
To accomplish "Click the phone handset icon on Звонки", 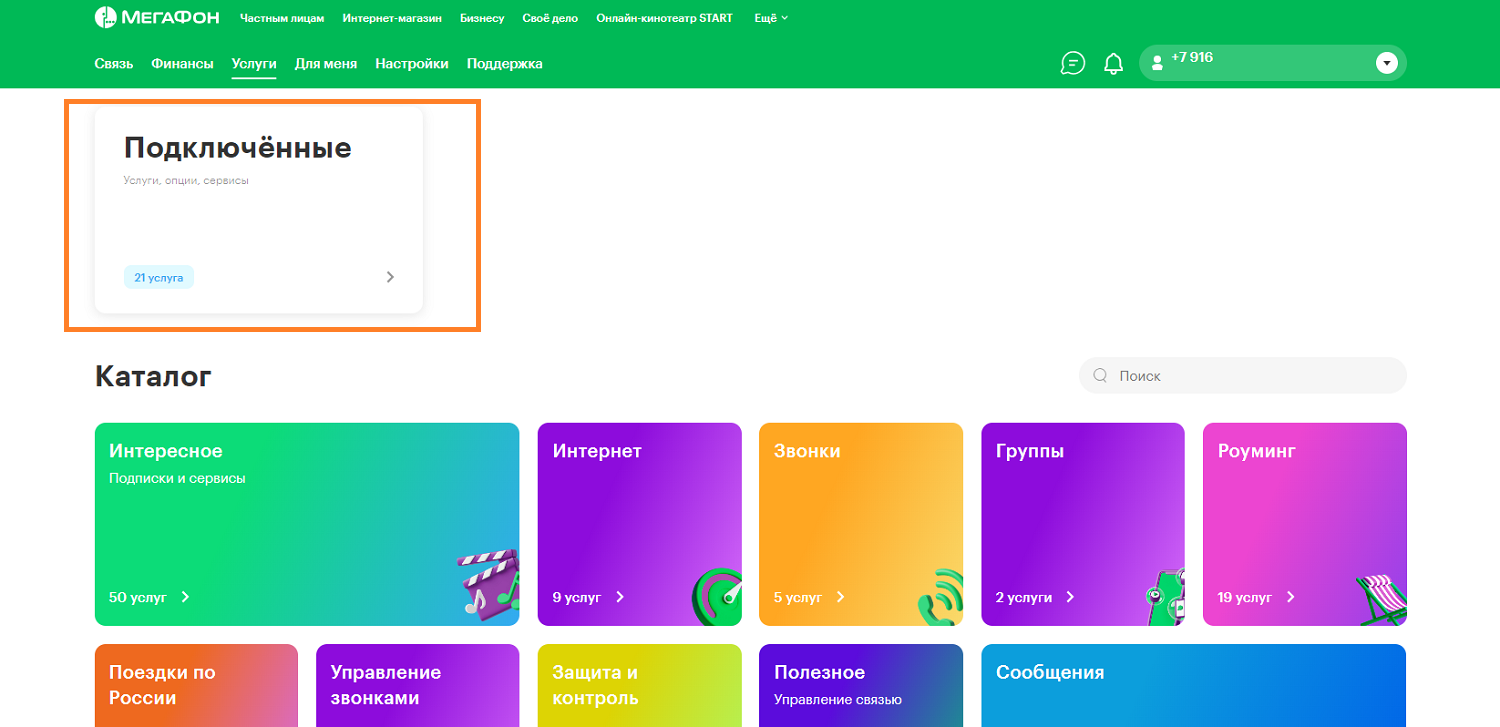I will coord(940,597).
